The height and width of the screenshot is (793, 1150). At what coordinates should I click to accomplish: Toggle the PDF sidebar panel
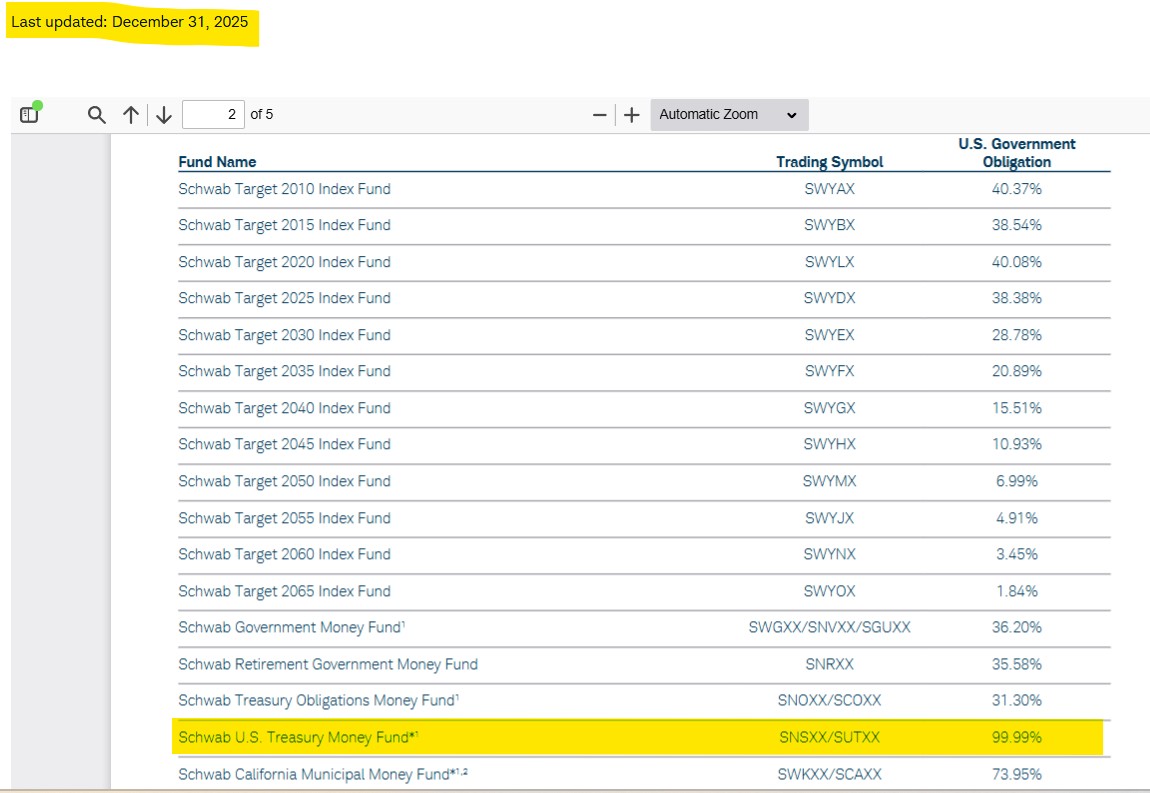tap(29, 114)
